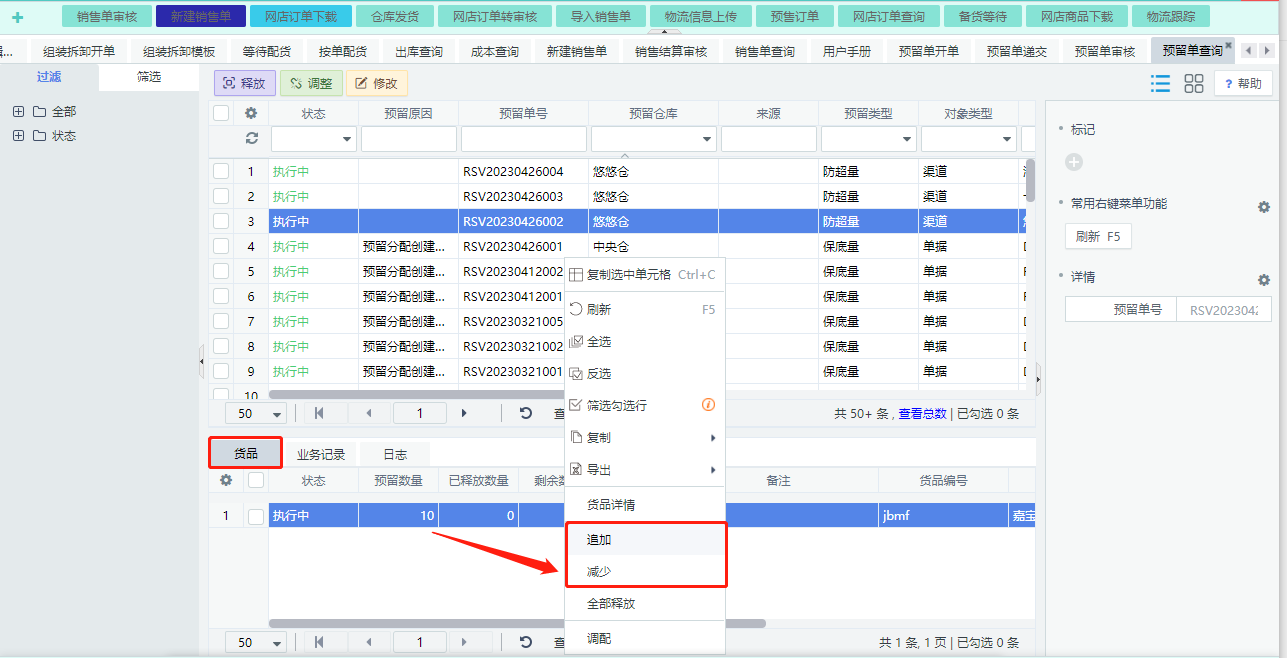Toggle select-all checkbox in 货品 table header
This screenshot has width=1287, height=658.
click(256, 480)
